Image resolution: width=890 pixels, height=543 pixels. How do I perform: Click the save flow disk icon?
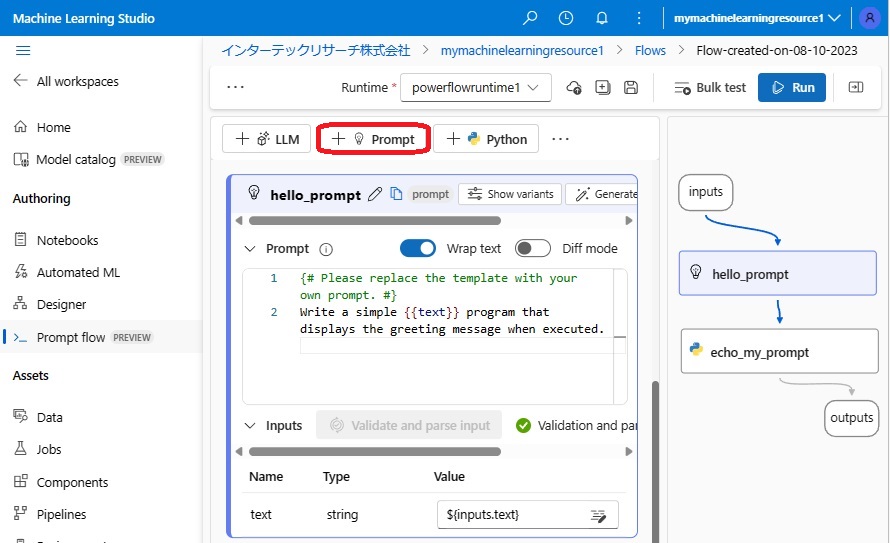[631, 87]
